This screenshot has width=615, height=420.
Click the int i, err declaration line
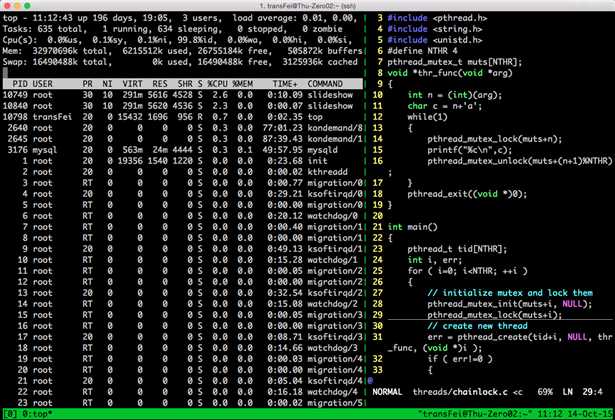point(435,260)
